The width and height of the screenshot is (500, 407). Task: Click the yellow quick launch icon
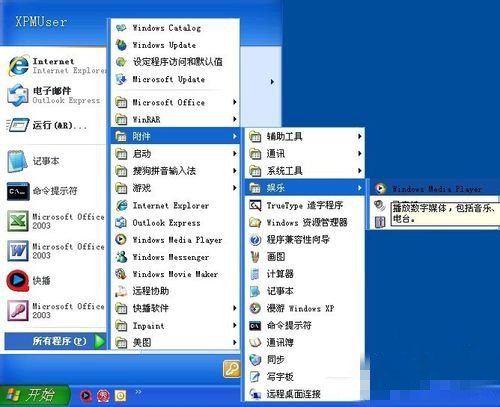point(121,396)
